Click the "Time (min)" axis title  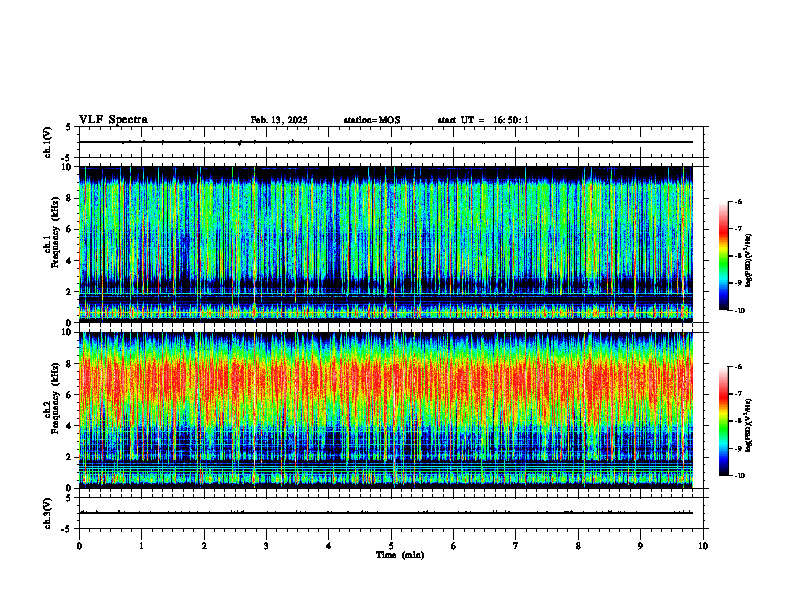(x=400, y=555)
